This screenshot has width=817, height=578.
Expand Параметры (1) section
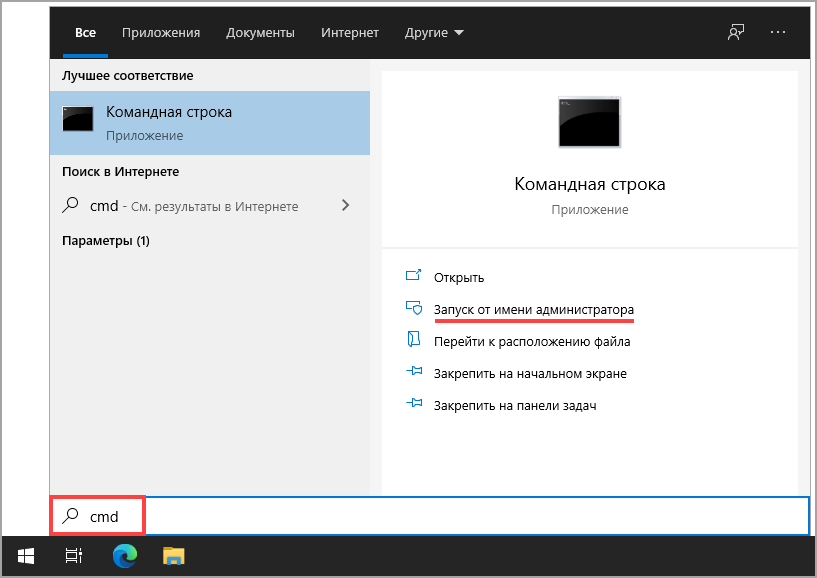[x=106, y=241]
